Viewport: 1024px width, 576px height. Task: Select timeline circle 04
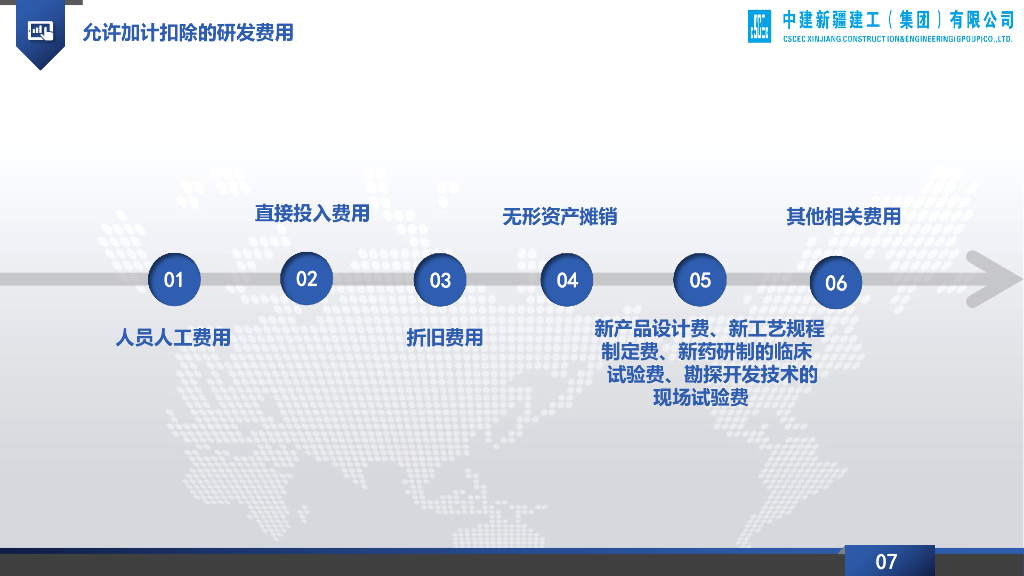click(567, 280)
